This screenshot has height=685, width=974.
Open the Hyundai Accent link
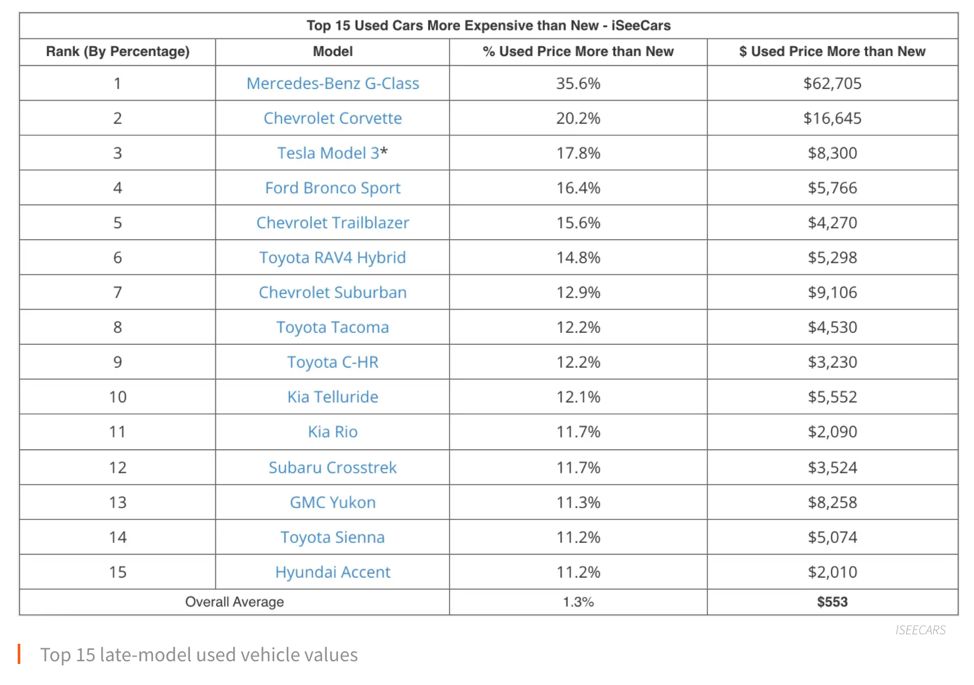[x=332, y=573]
